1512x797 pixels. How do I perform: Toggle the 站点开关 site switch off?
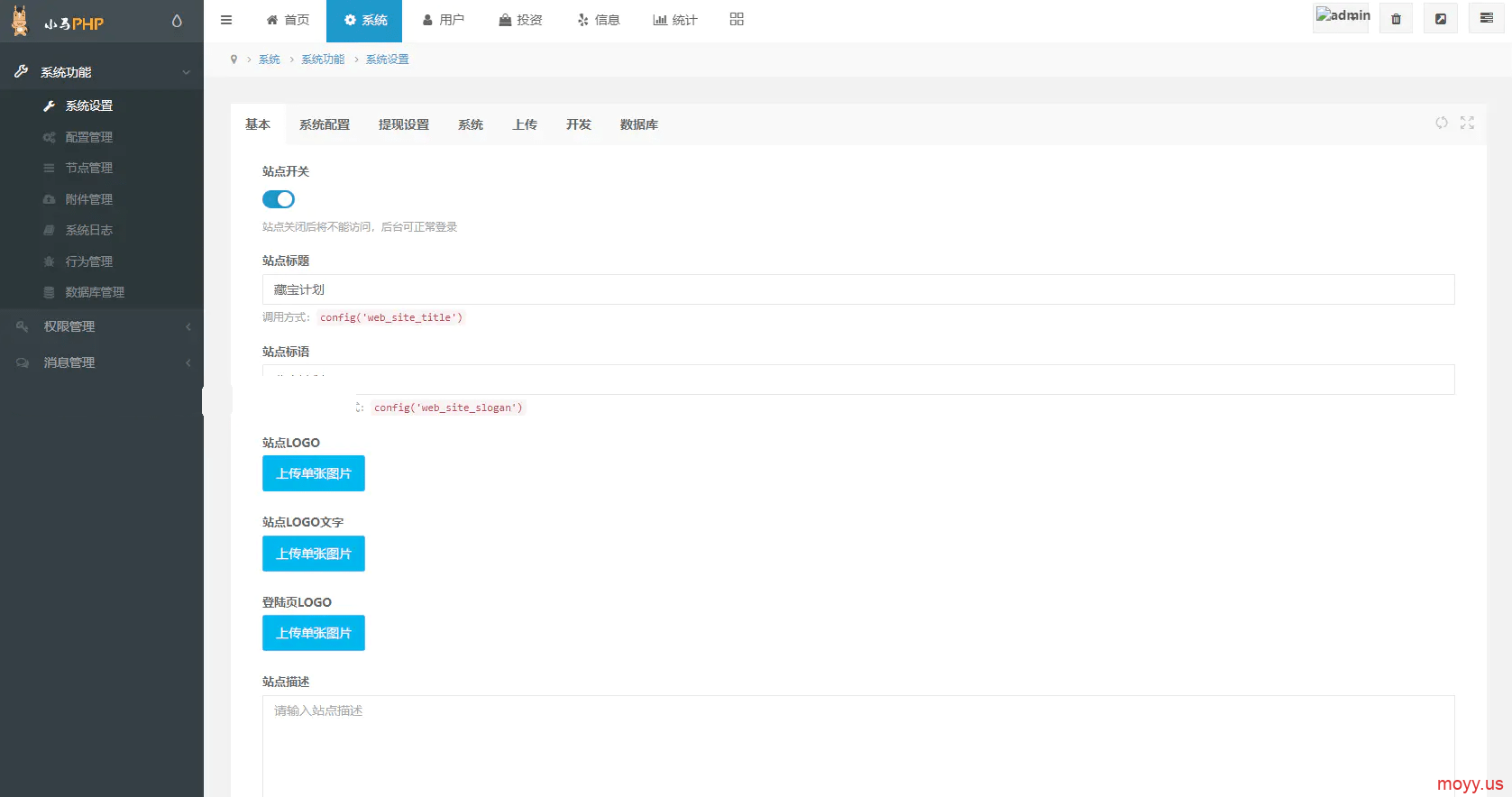pyautogui.click(x=279, y=199)
